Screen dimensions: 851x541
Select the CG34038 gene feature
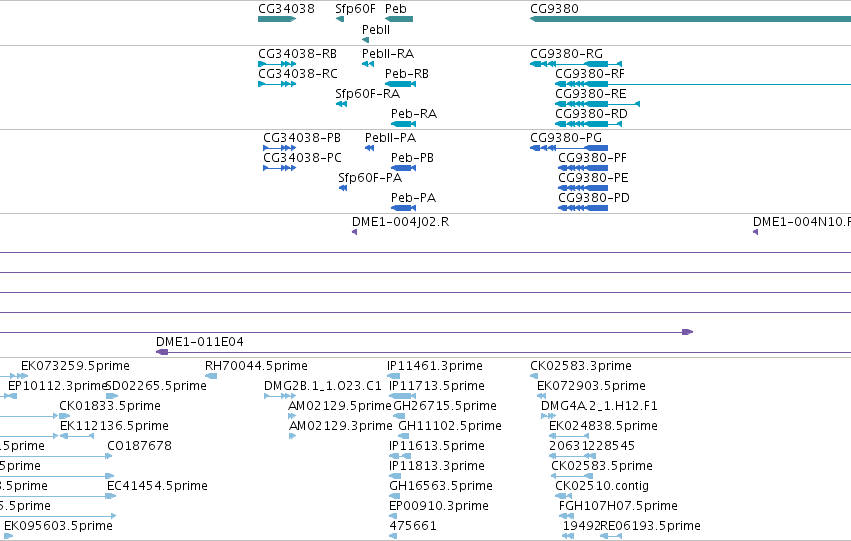click(x=277, y=19)
